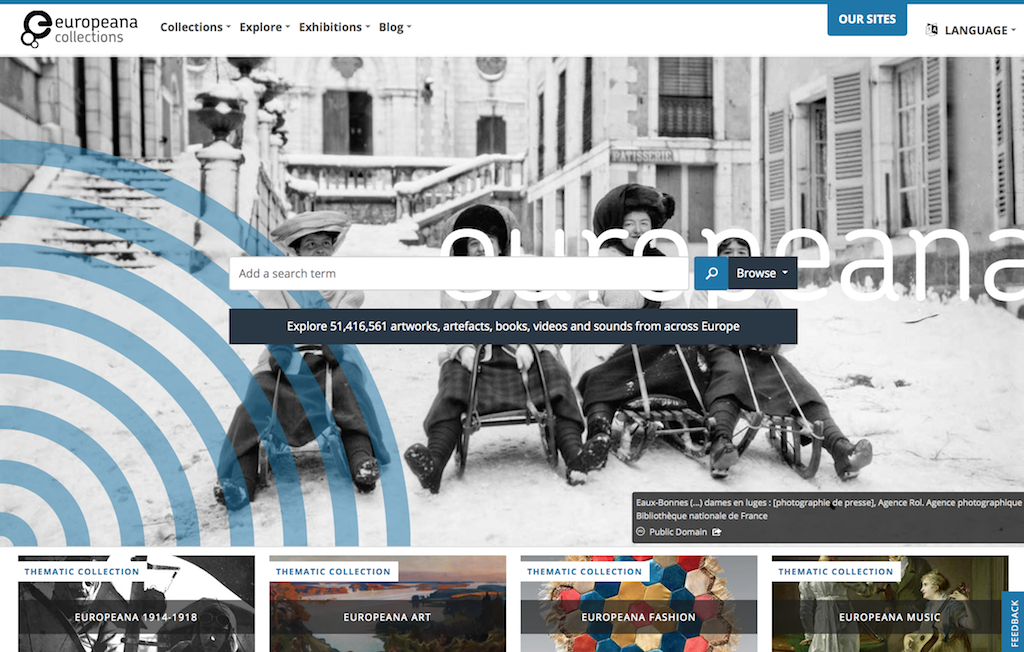Click the OUR SITES button
1024x652 pixels.
coord(866,19)
